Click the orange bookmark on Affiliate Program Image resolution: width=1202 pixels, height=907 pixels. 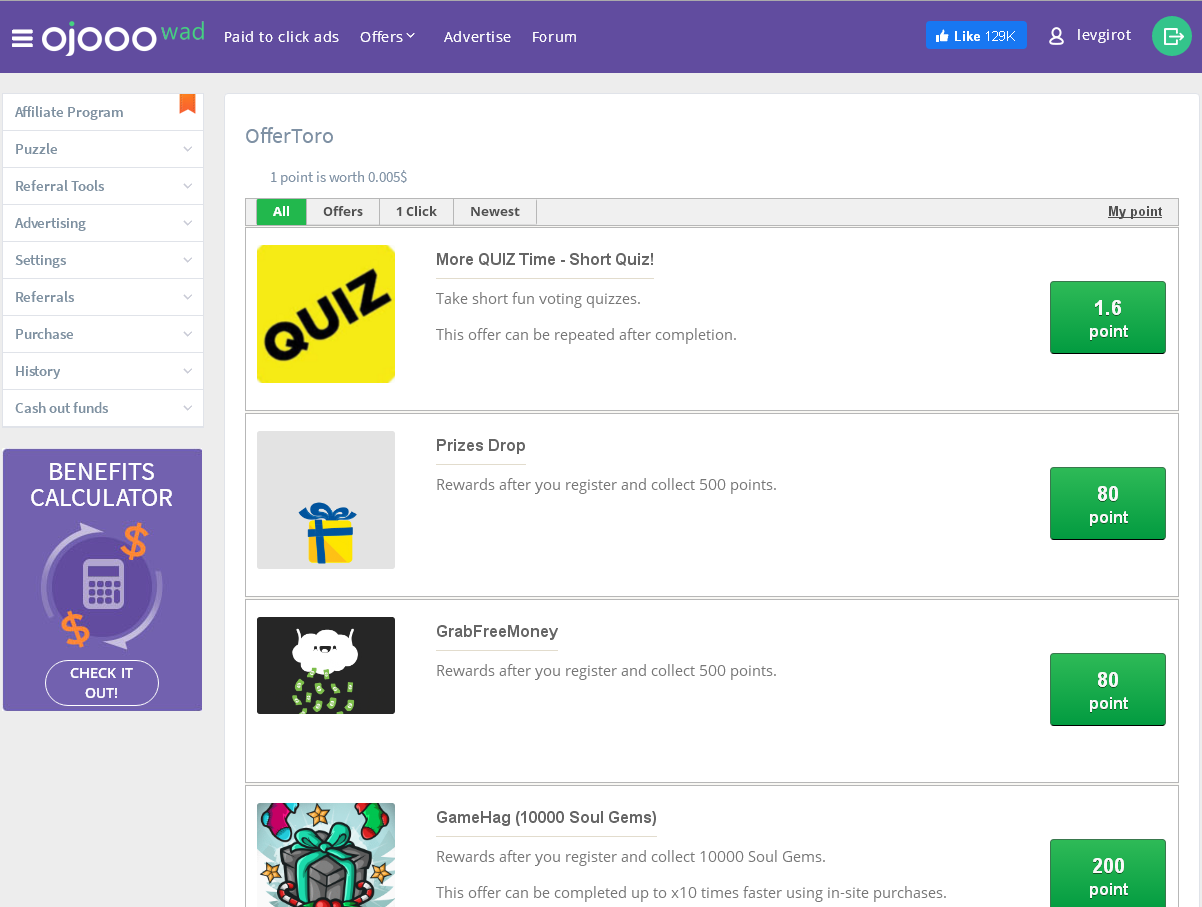click(x=187, y=103)
